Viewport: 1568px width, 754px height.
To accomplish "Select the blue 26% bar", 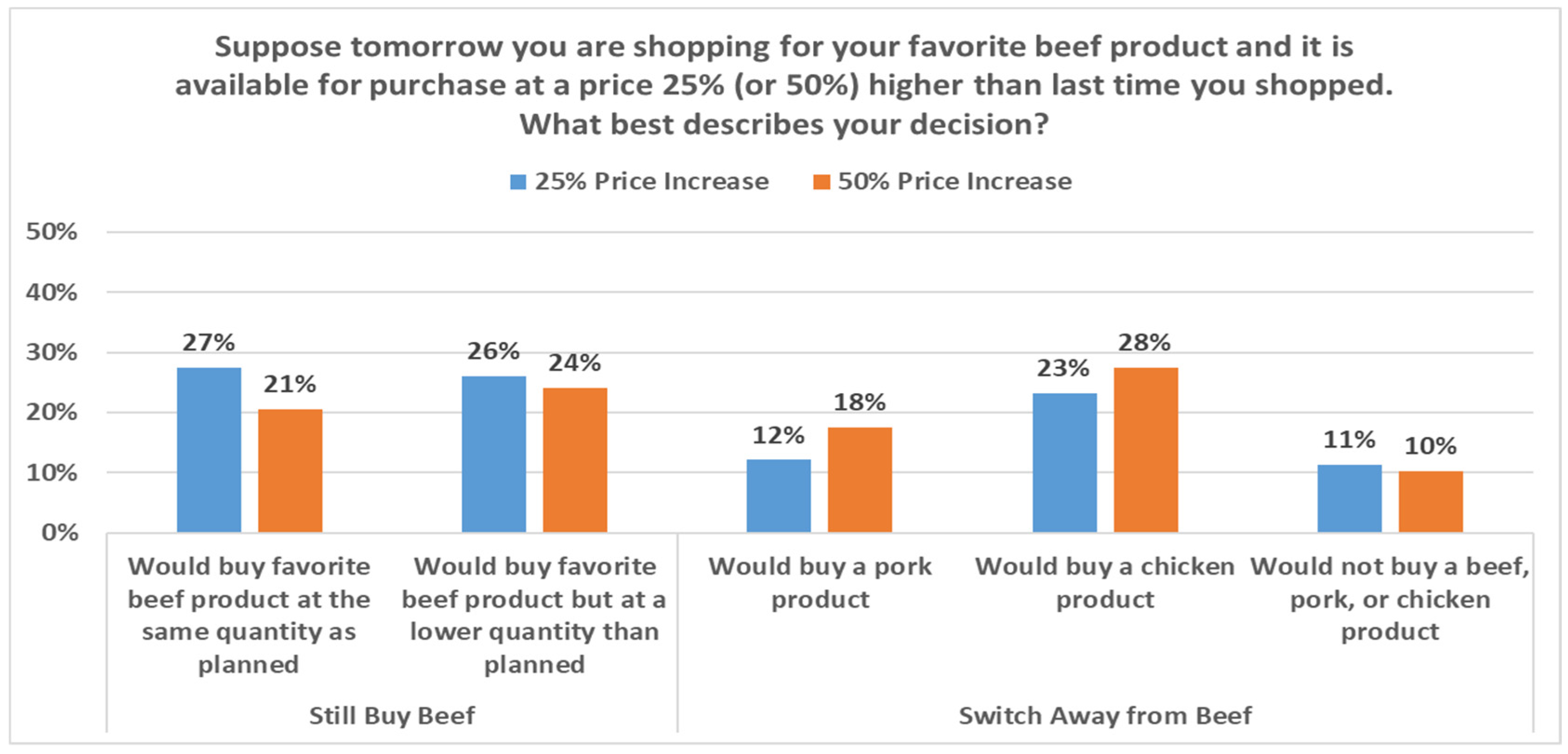I will point(494,454).
